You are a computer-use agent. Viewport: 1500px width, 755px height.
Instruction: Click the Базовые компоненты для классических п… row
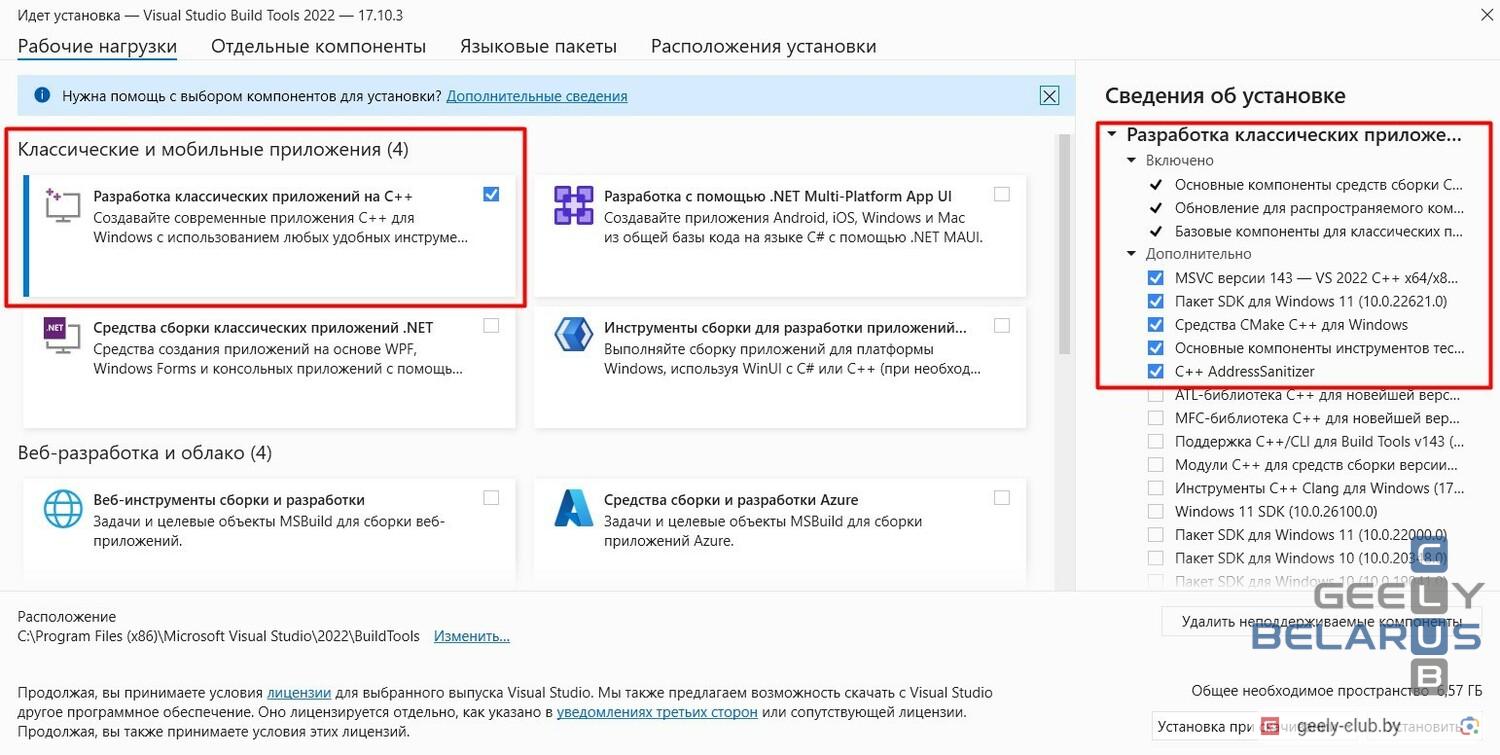(1319, 231)
